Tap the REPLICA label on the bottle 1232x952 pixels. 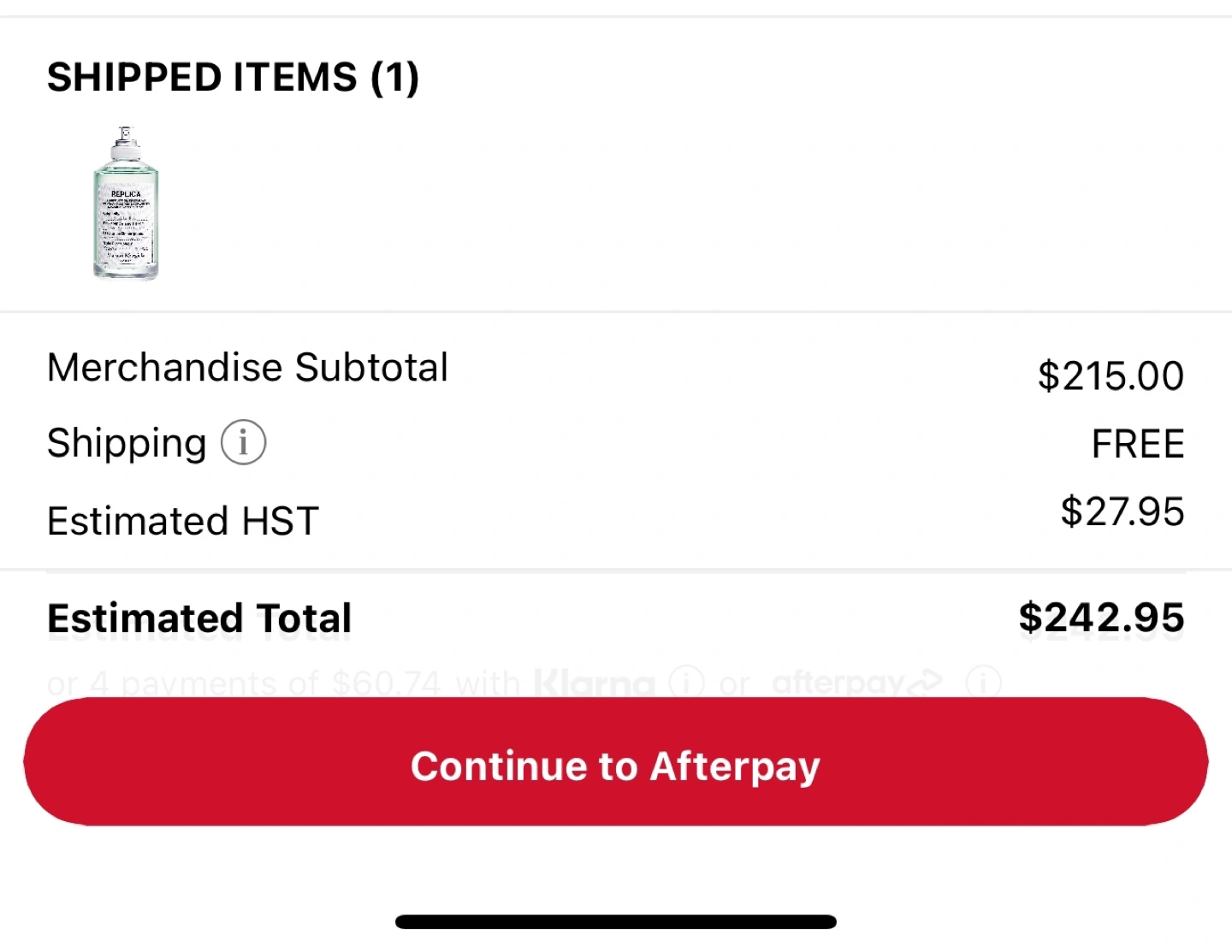[x=126, y=194]
